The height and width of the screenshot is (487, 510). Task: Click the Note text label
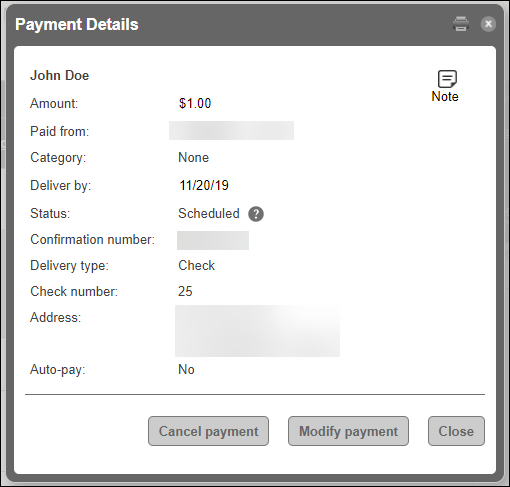pyautogui.click(x=445, y=97)
